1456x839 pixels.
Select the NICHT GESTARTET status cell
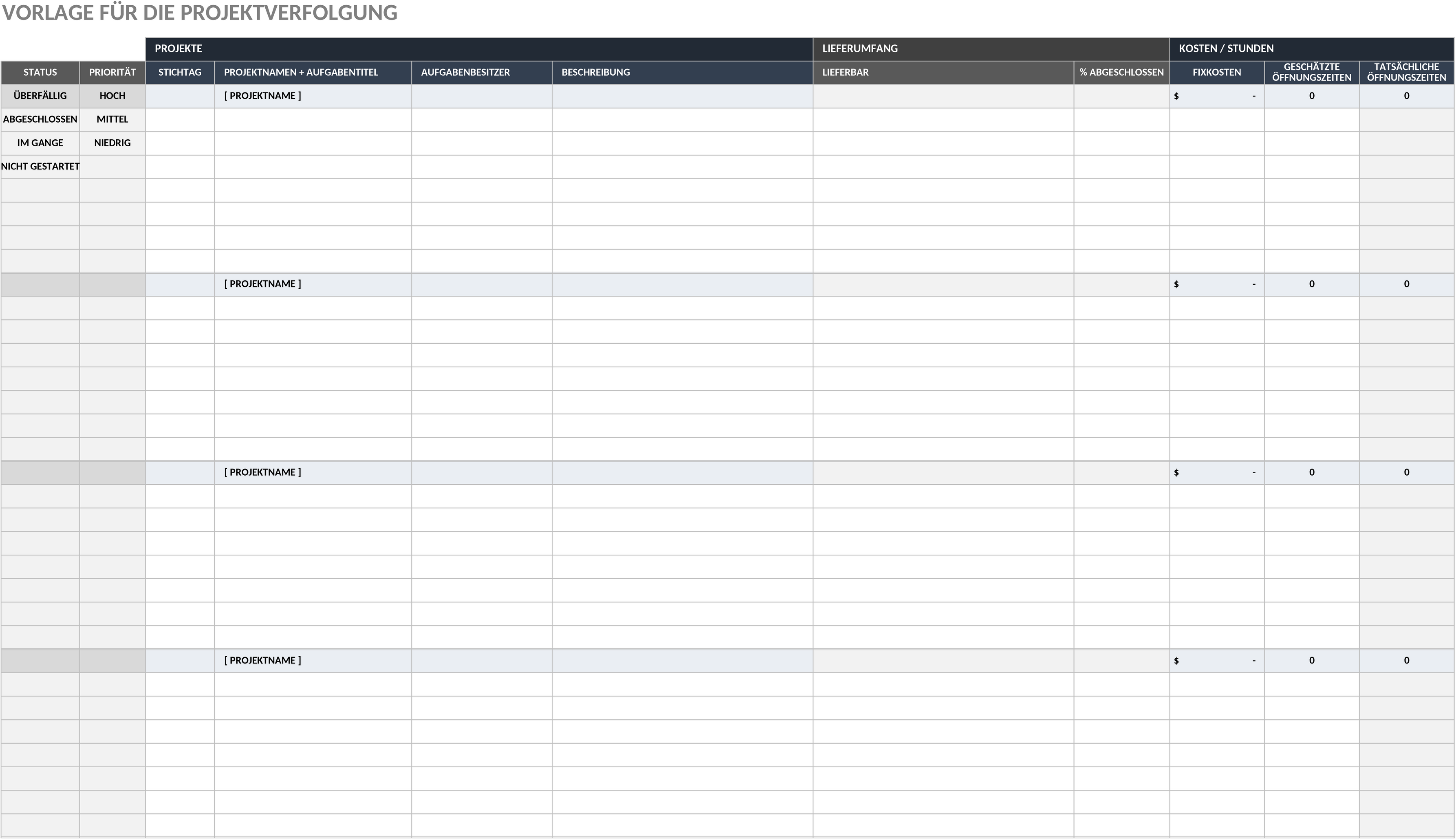click(x=40, y=167)
